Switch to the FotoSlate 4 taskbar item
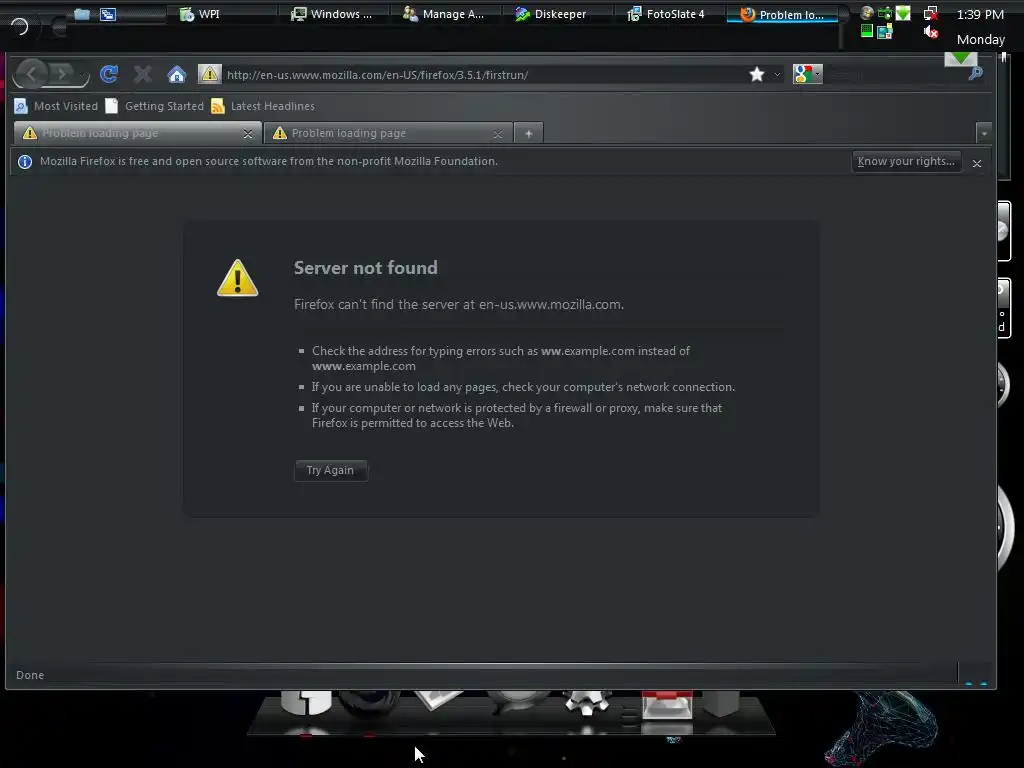This screenshot has height=768, width=1024. [670, 14]
